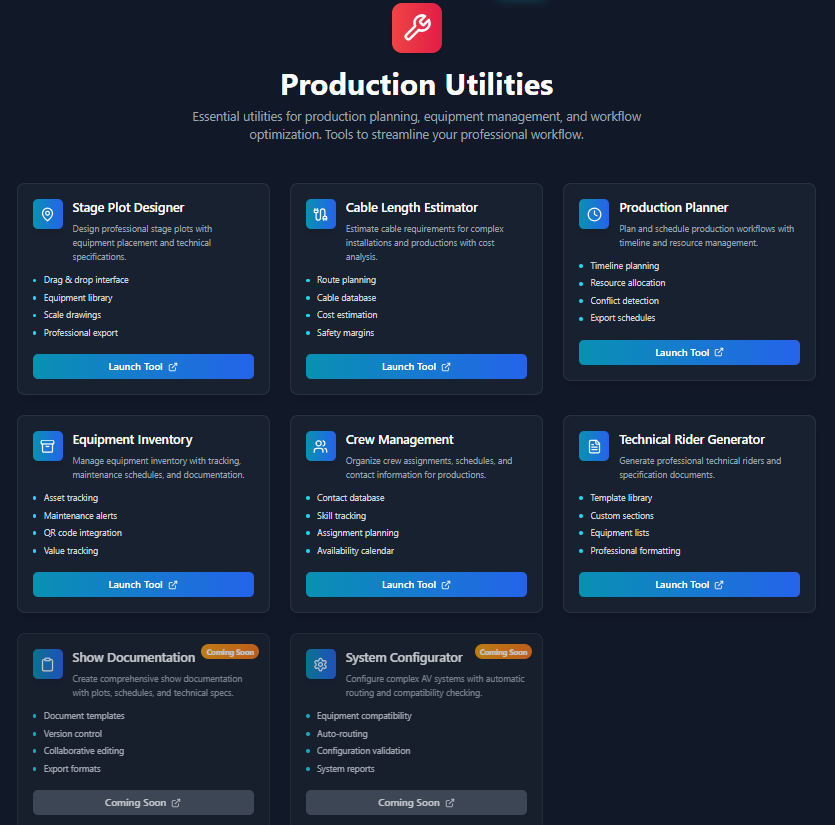Launch the Production Planner tool

click(689, 352)
